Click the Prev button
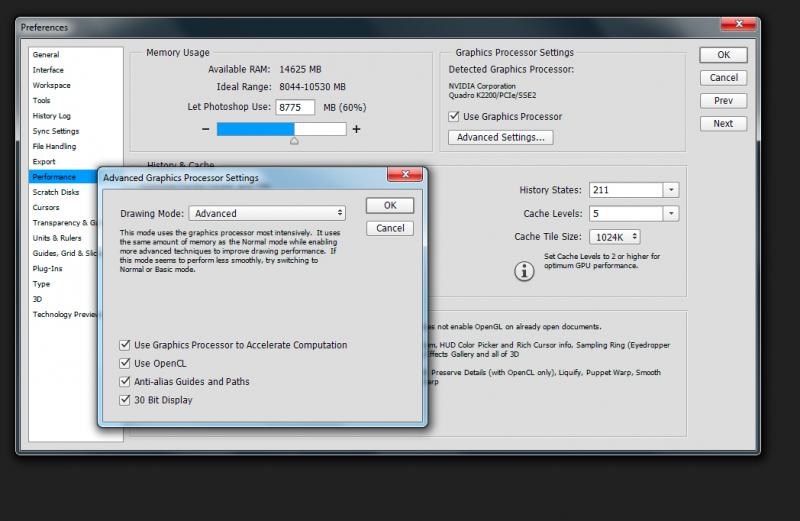The width and height of the screenshot is (800, 521). pyautogui.click(x=723, y=101)
